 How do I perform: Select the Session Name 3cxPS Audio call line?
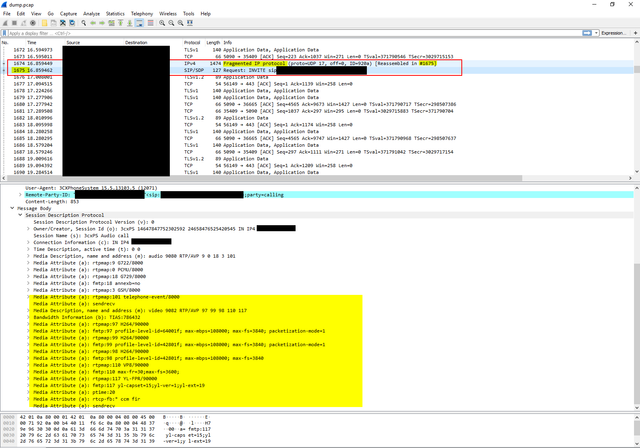(81, 236)
